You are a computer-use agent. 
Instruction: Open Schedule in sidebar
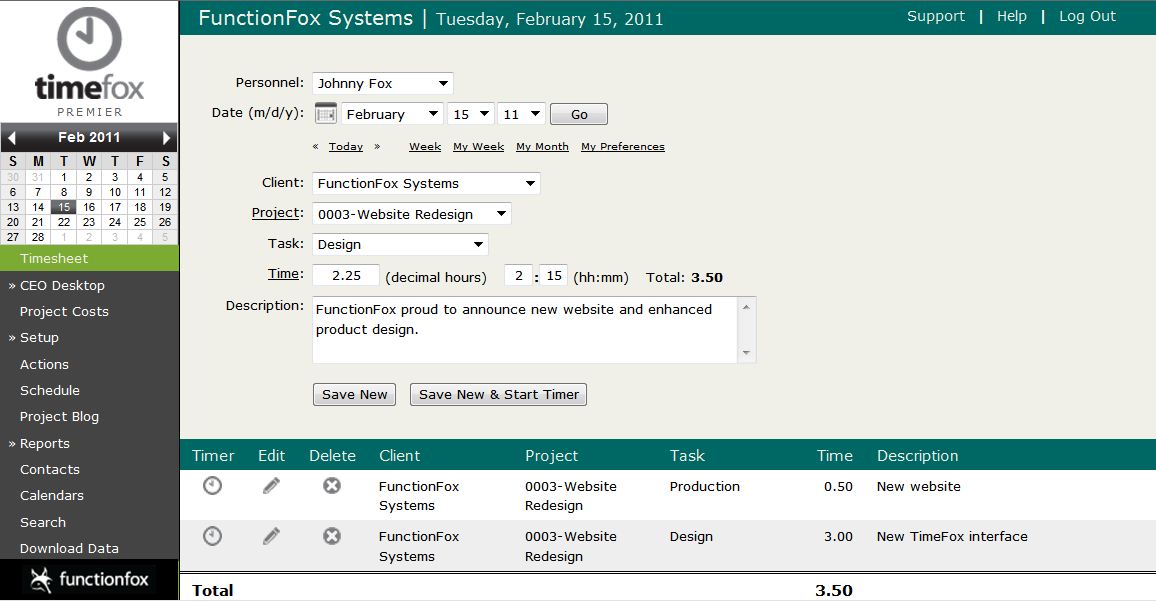tap(49, 391)
